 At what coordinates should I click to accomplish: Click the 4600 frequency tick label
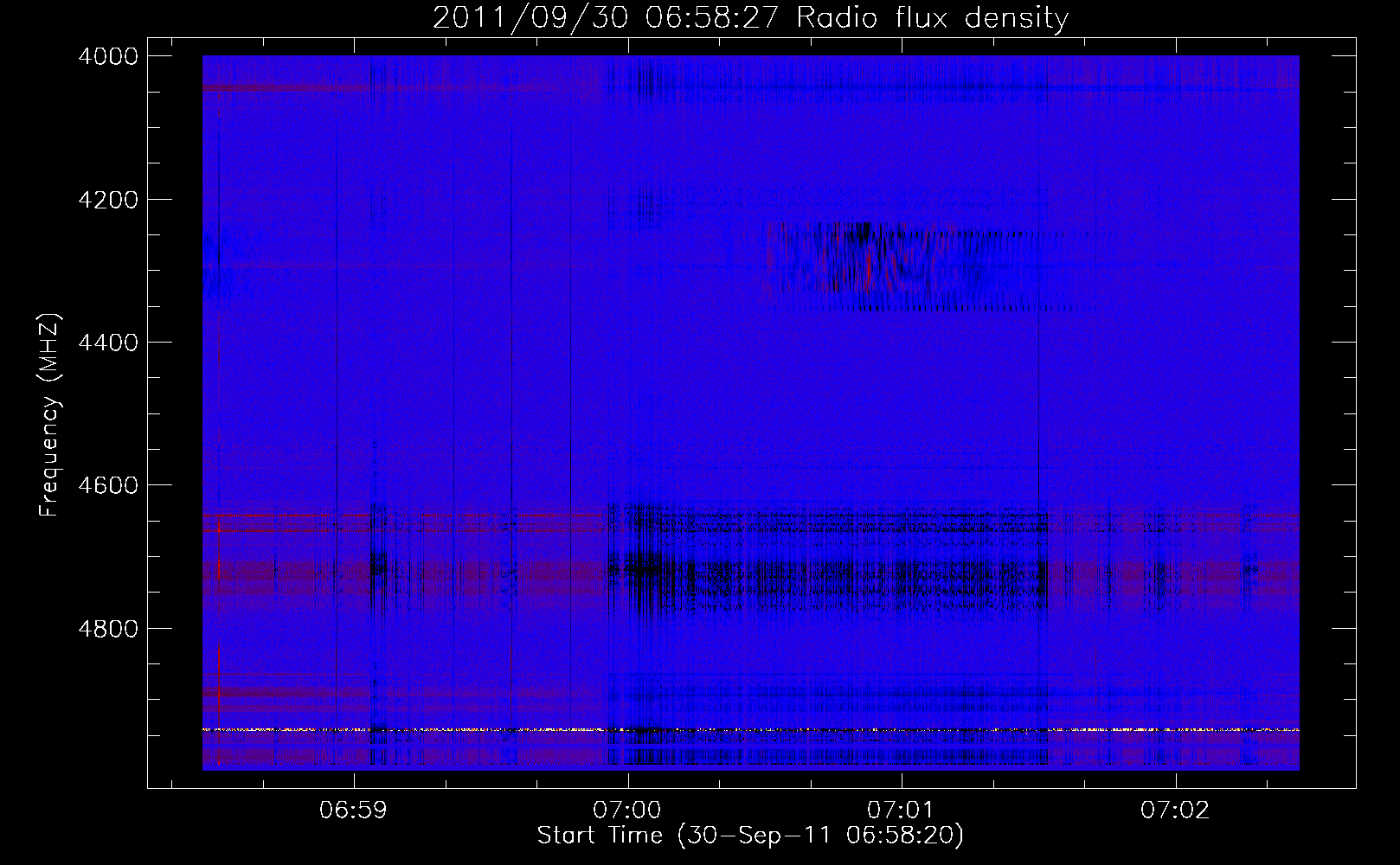click(108, 485)
